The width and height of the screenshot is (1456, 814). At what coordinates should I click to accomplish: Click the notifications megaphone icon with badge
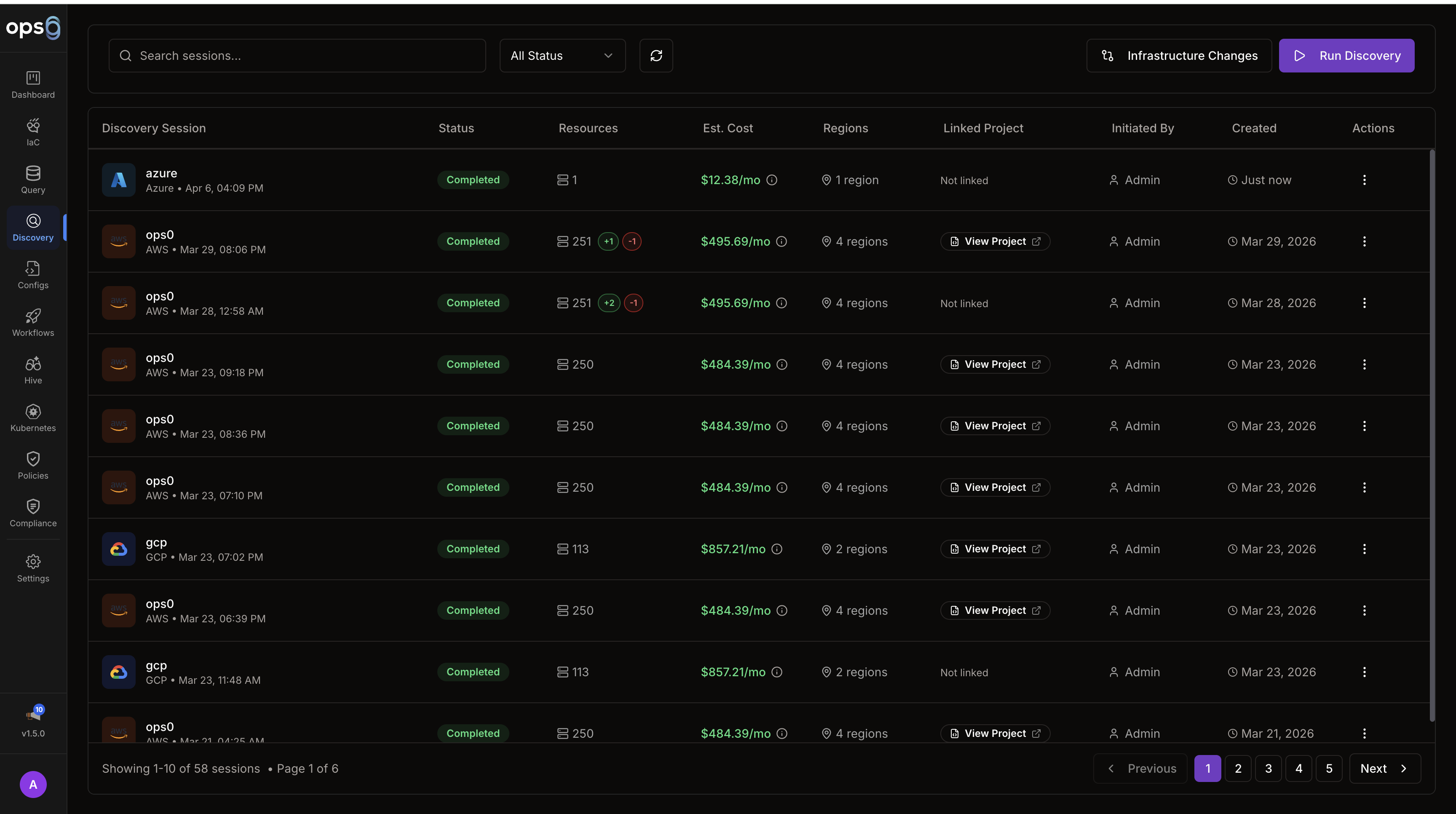33,715
